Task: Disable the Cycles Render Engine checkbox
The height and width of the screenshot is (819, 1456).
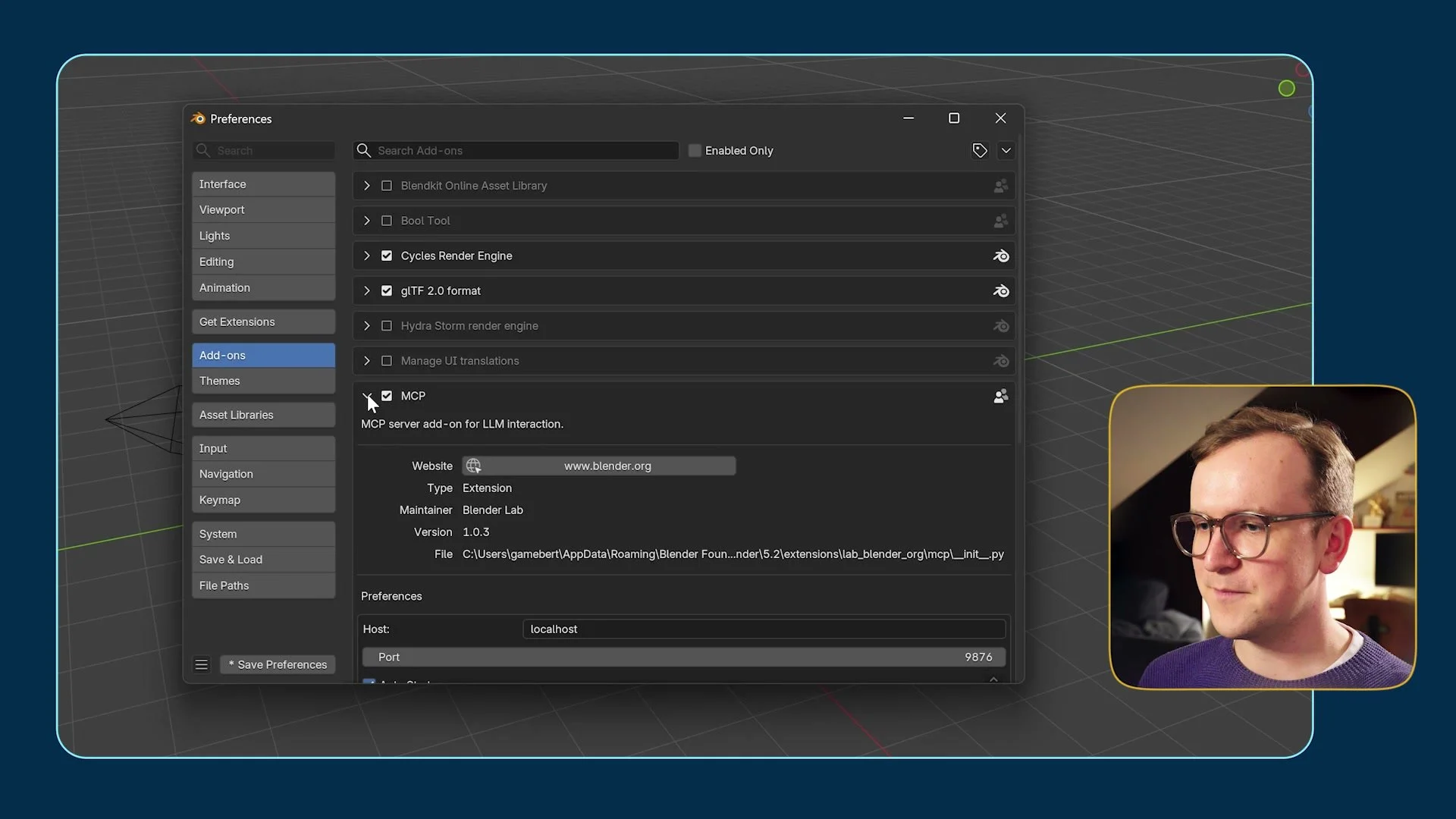Action: (x=387, y=256)
